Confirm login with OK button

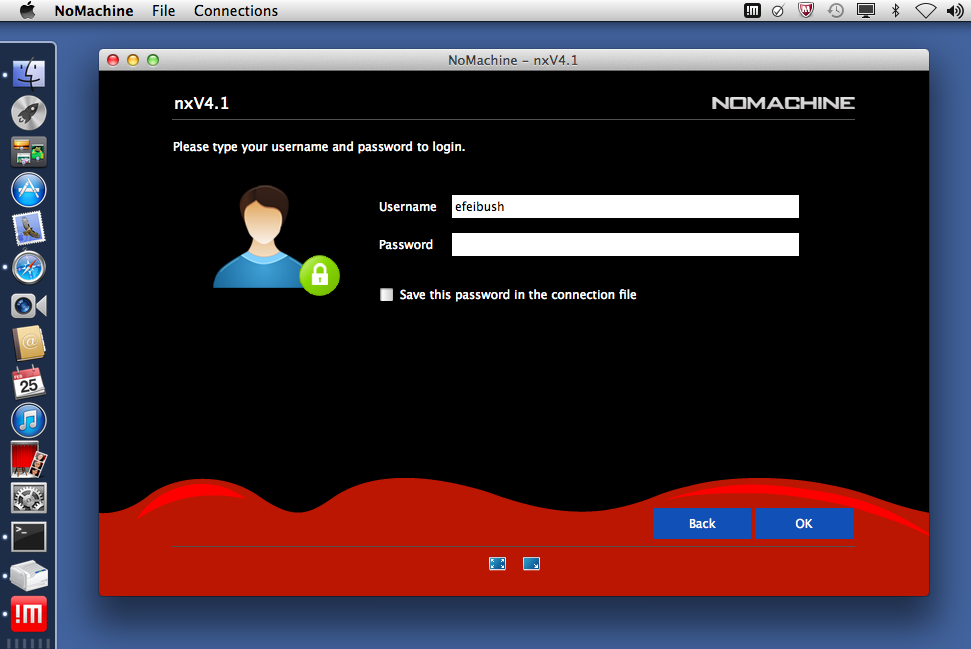coord(804,523)
